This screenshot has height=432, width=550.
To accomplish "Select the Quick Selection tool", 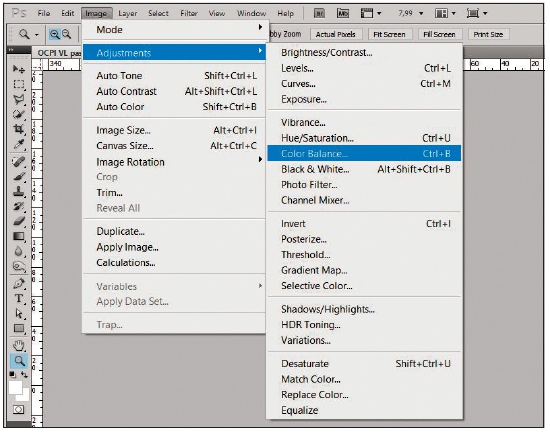I will 19,114.
